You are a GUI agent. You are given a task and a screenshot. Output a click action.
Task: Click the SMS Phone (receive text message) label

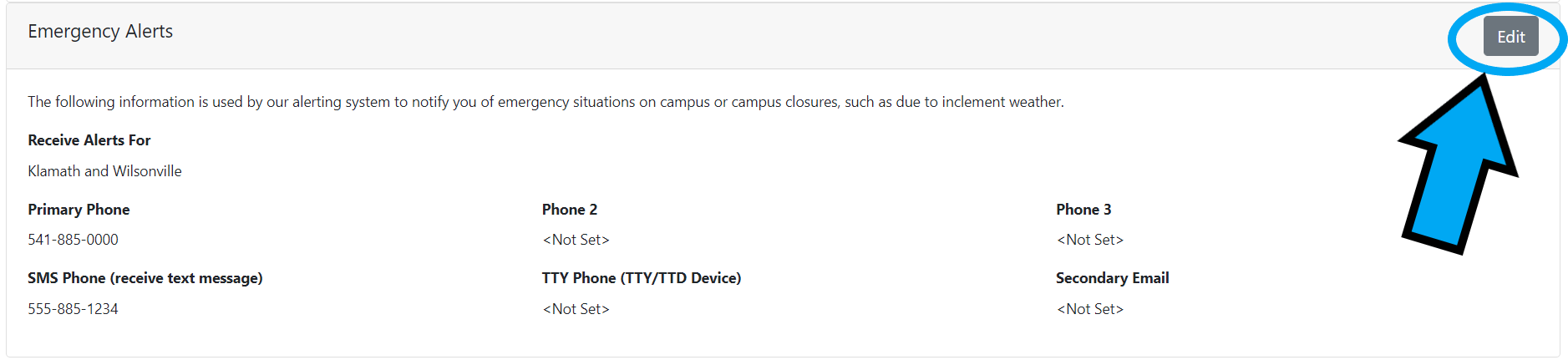coord(145,278)
